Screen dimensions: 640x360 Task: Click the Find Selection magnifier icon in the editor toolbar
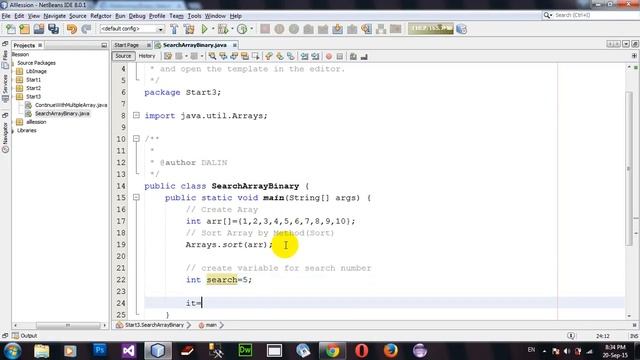point(212,56)
